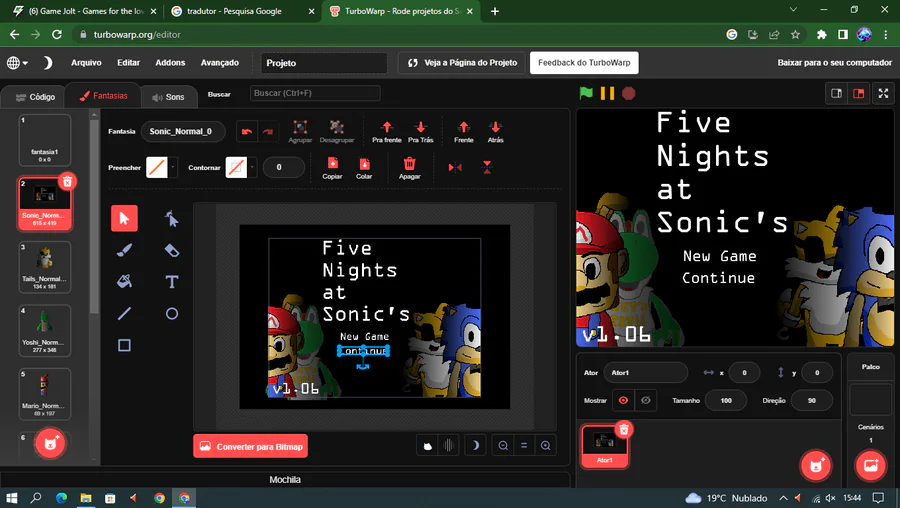Click Veja a Página do Projeto

click(x=462, y=63)
